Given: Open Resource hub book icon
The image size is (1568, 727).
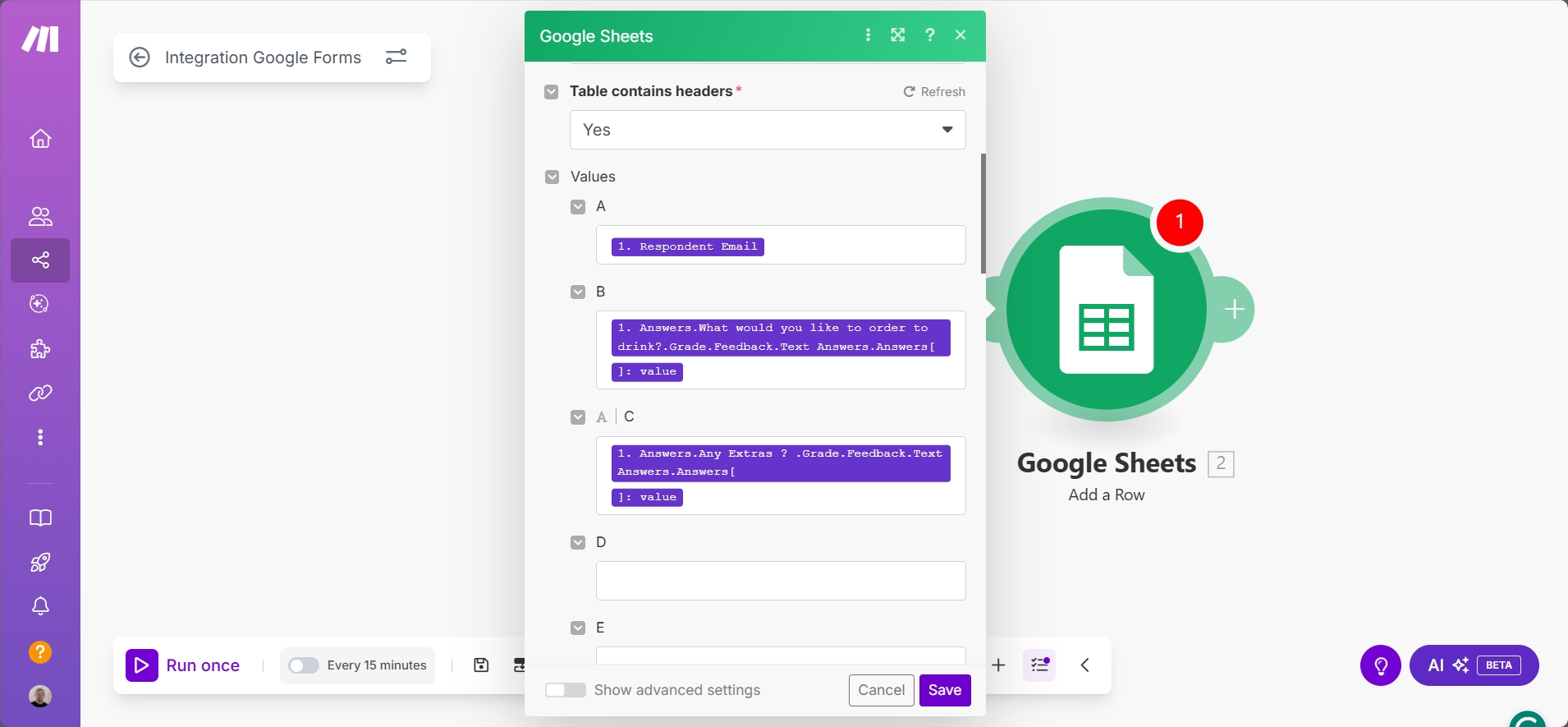Looking at the screenshot, I should (40, 518).
